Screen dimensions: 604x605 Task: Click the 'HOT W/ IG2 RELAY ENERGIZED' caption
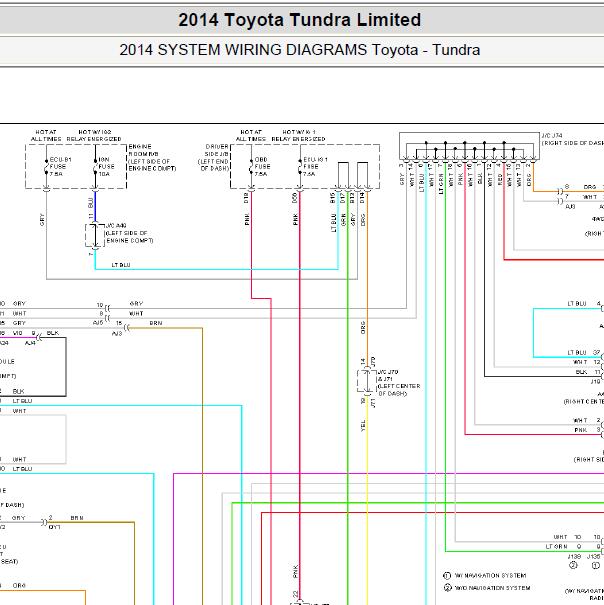pyautogui.click(x=94, y=135)
